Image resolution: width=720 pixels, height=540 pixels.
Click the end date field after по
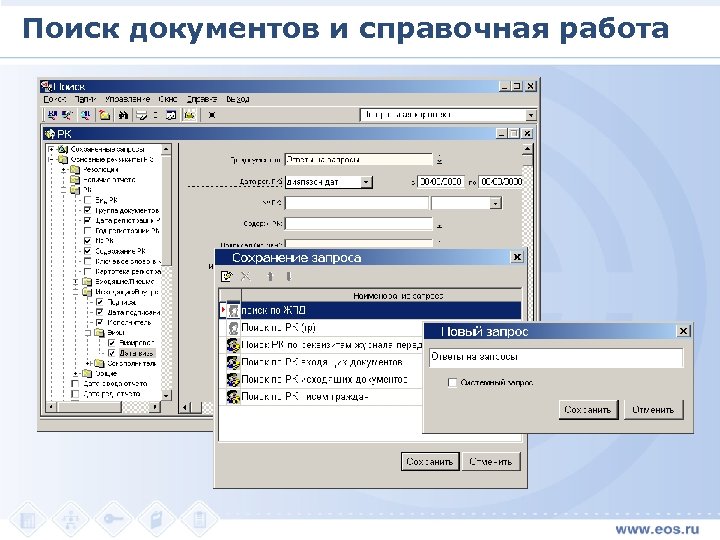pos(501,182)
